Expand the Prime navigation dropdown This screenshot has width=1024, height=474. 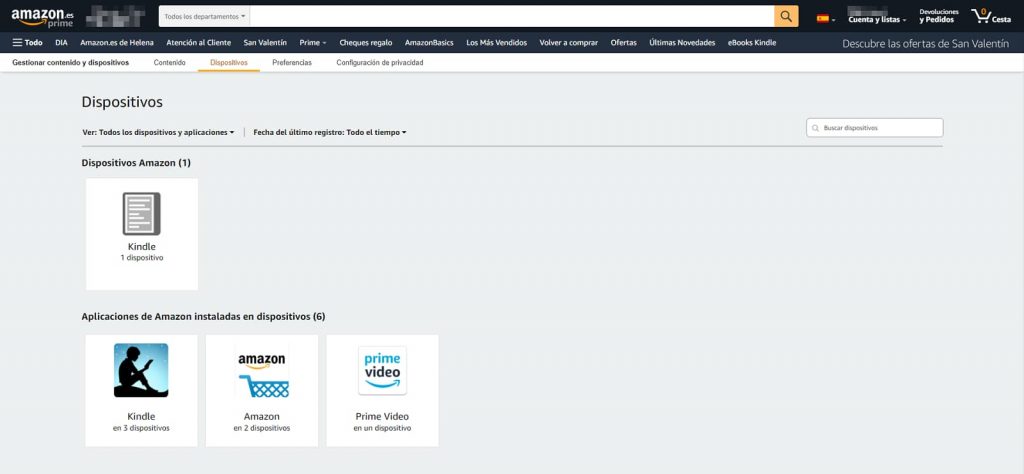313,42
